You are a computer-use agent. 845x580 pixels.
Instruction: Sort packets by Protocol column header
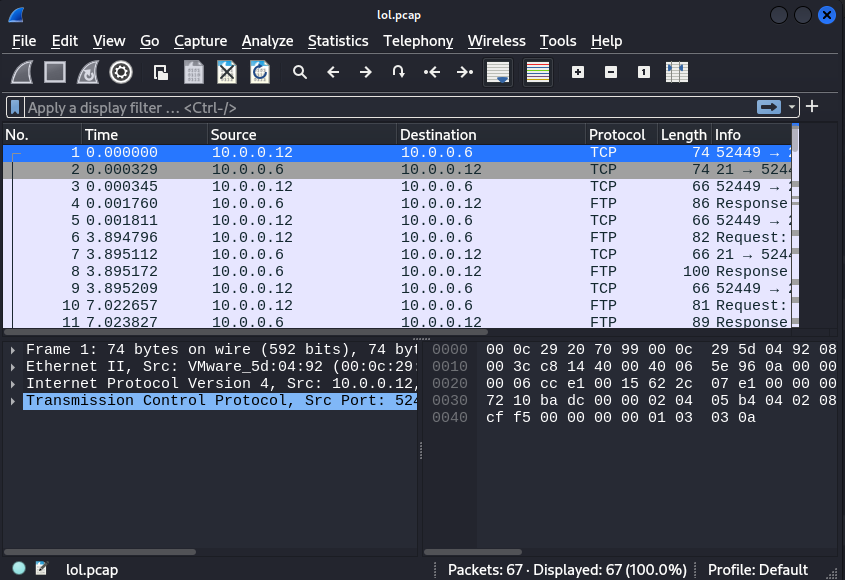(617, 135)
